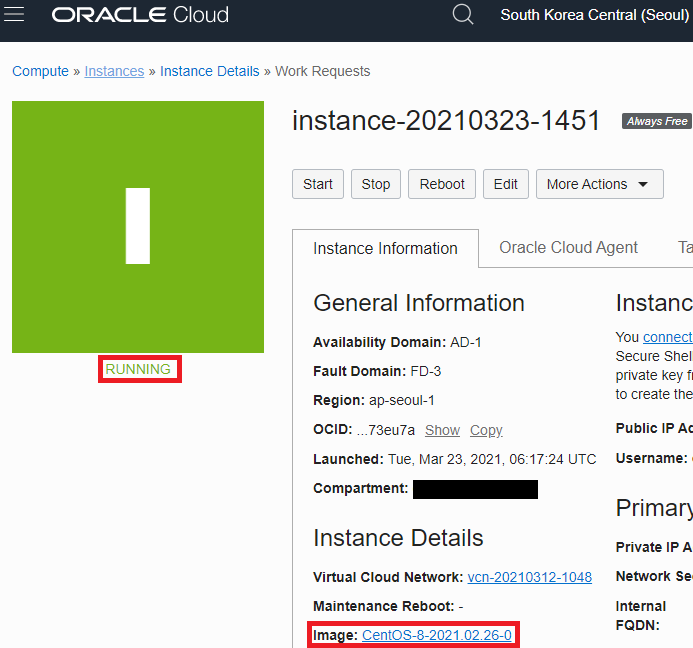Click the Maintenance Reboot field
693x648 pixels.
coord(388,606)
